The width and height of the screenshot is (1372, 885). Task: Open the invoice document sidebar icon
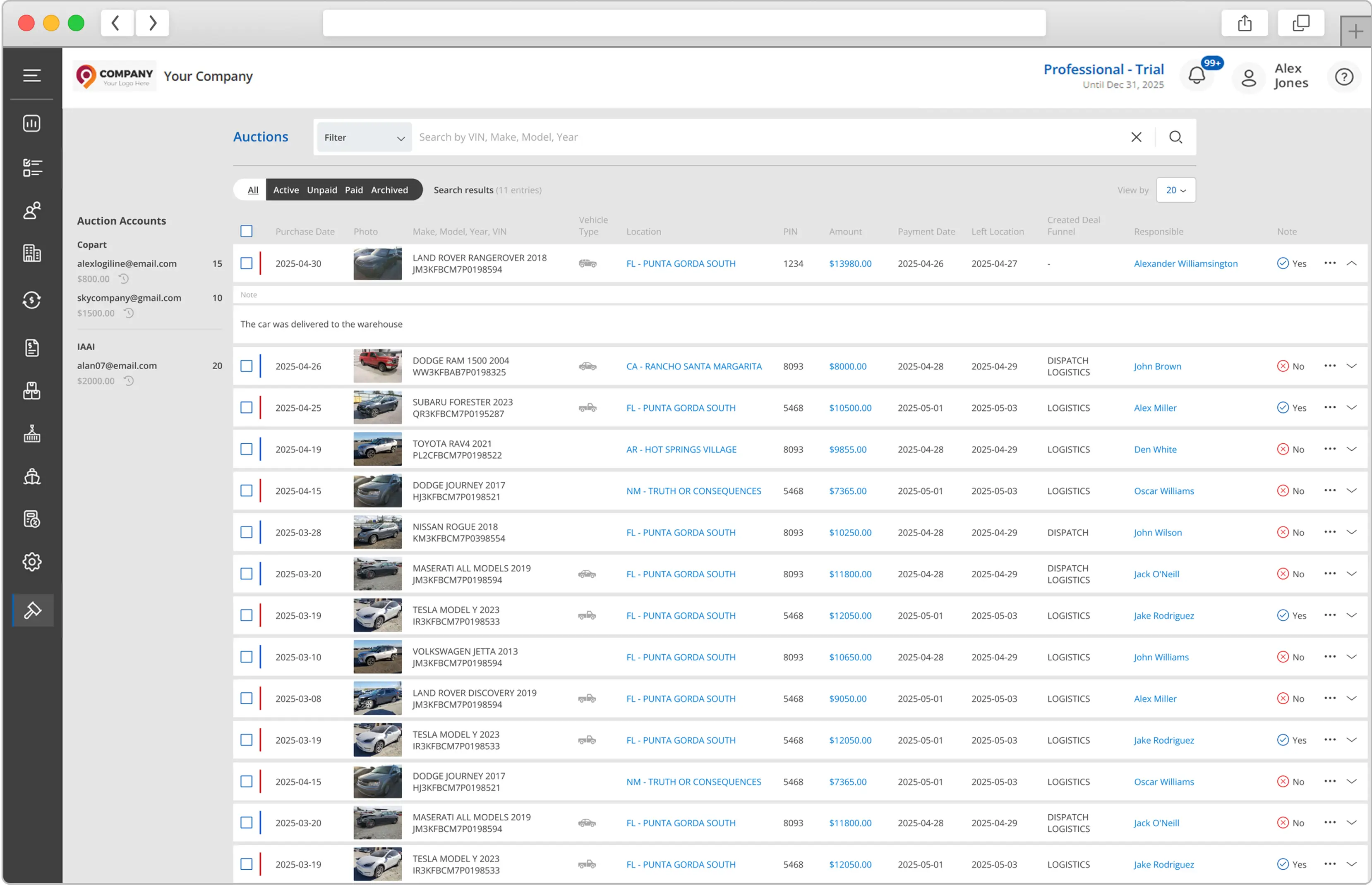coord(31,347)
